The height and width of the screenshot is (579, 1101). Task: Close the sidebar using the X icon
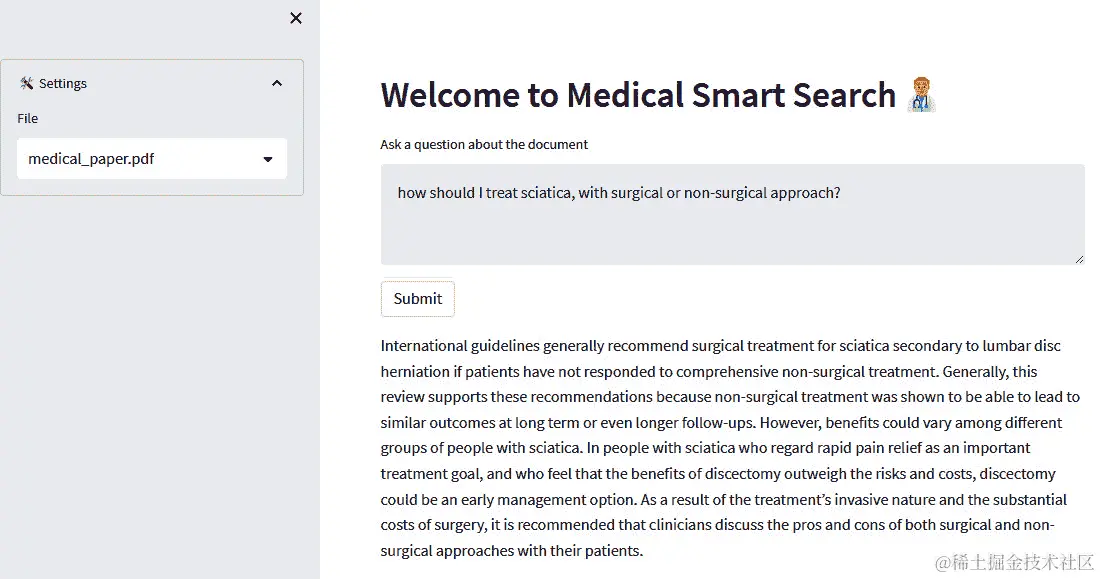click(296, 18)
